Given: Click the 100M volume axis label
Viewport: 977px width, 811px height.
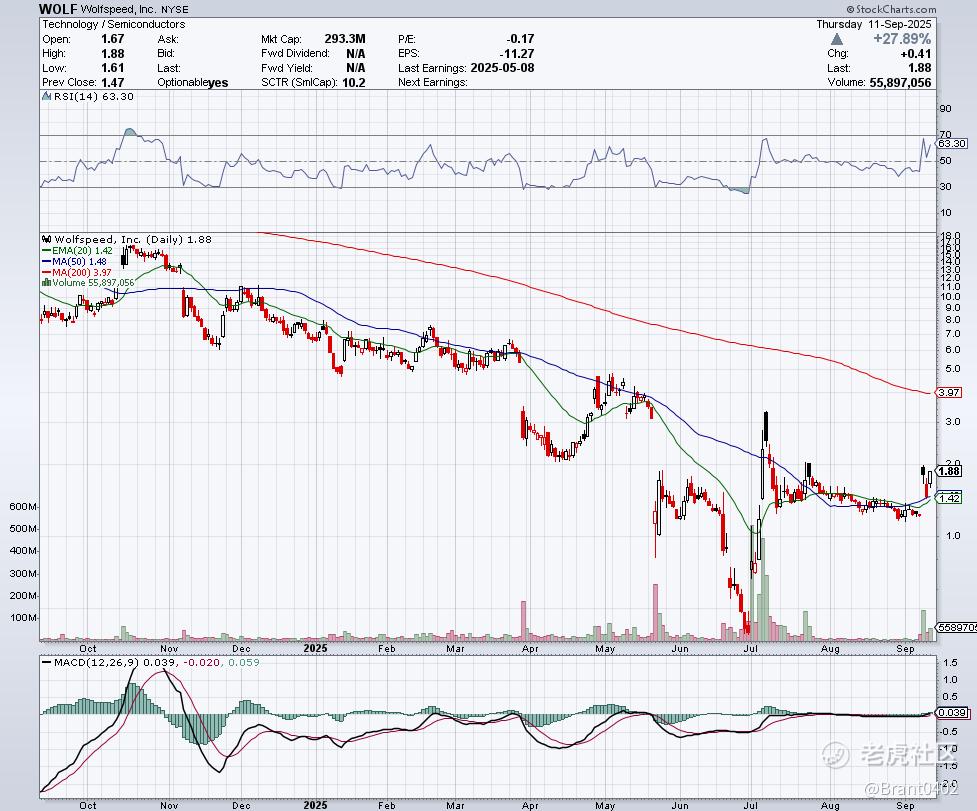Looking at the screenshot, I should pyautogui.click(x=24, y=617).
